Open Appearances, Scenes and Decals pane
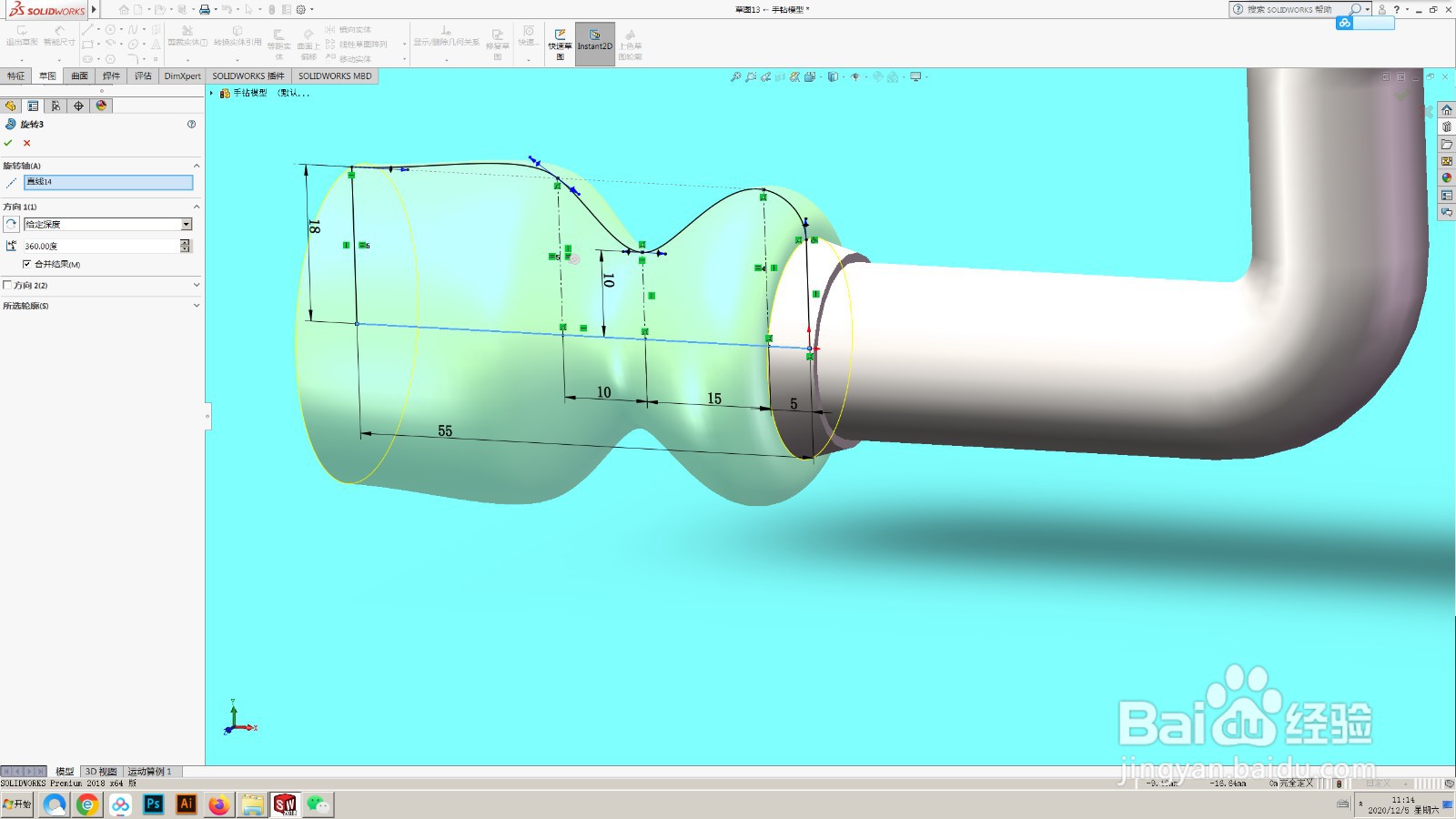This screenshot has height=819, width=1456. [x=1447, y=178]
